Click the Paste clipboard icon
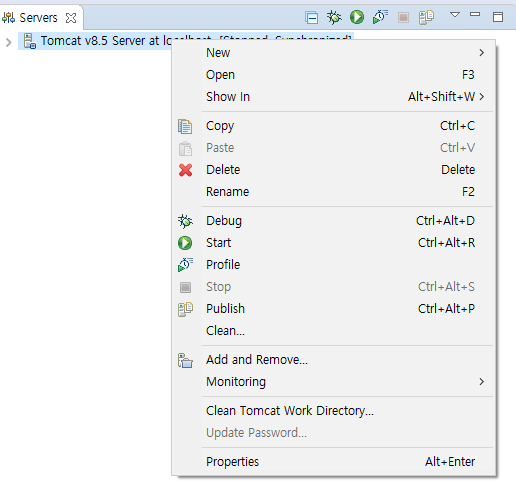 pos(185,149)
